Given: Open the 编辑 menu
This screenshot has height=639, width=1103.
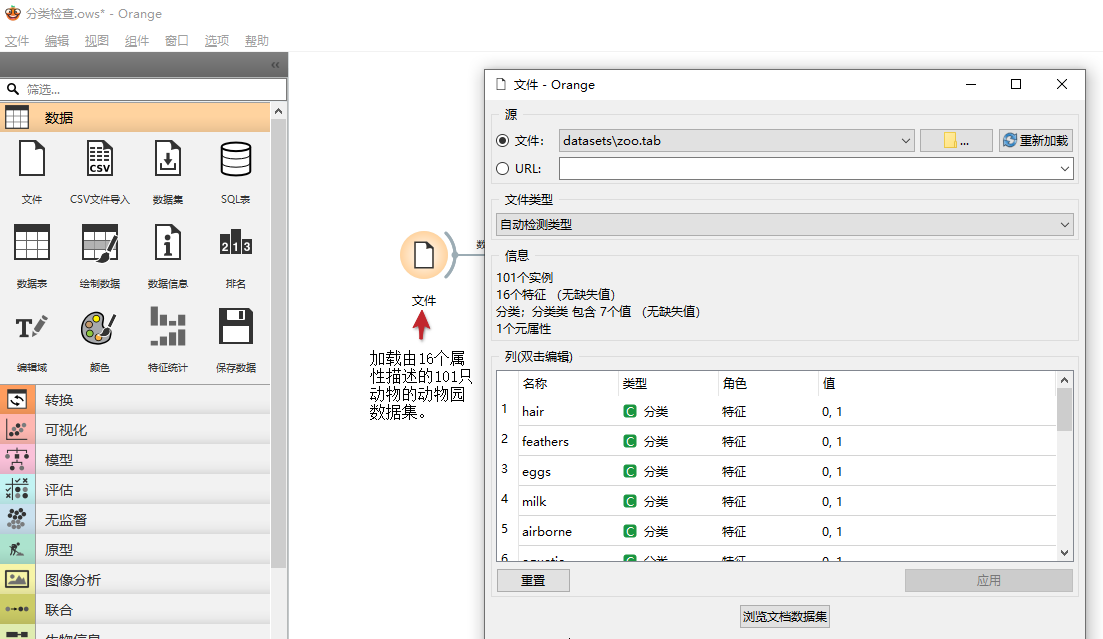Looking at the screenshot, I should coord(57,41).
